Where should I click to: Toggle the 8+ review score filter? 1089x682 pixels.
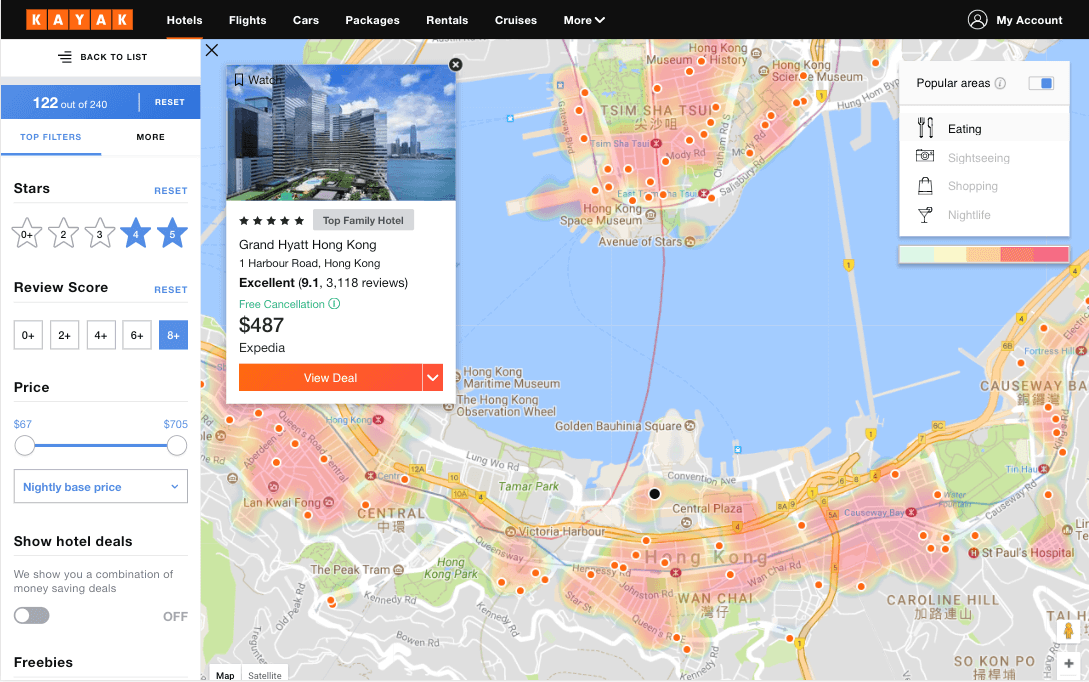173,335
